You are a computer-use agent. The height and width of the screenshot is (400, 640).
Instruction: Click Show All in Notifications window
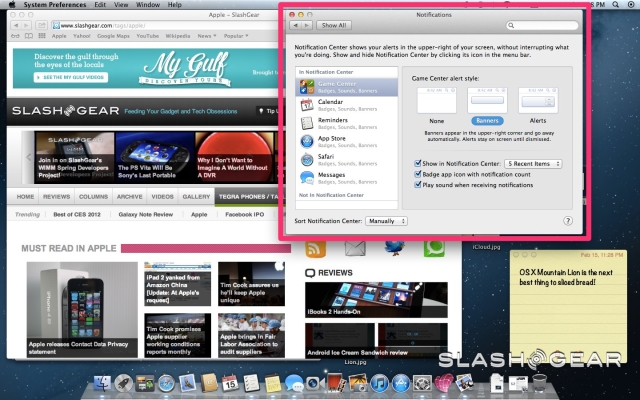(x=334, y=25)
